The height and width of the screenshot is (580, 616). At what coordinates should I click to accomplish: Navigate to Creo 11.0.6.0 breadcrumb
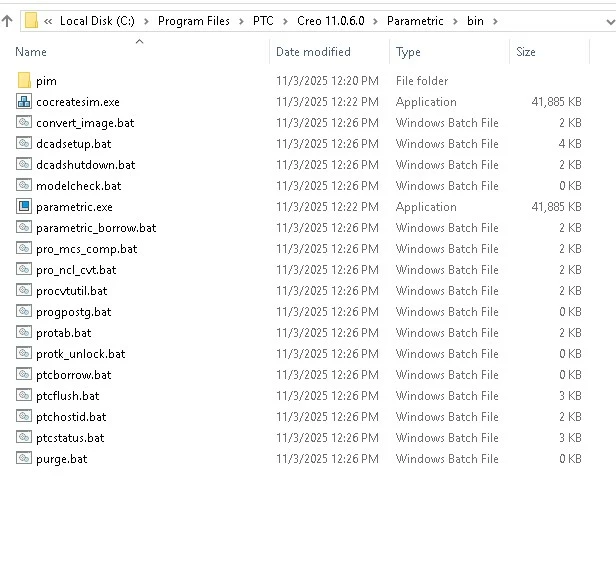click(331, 21)
